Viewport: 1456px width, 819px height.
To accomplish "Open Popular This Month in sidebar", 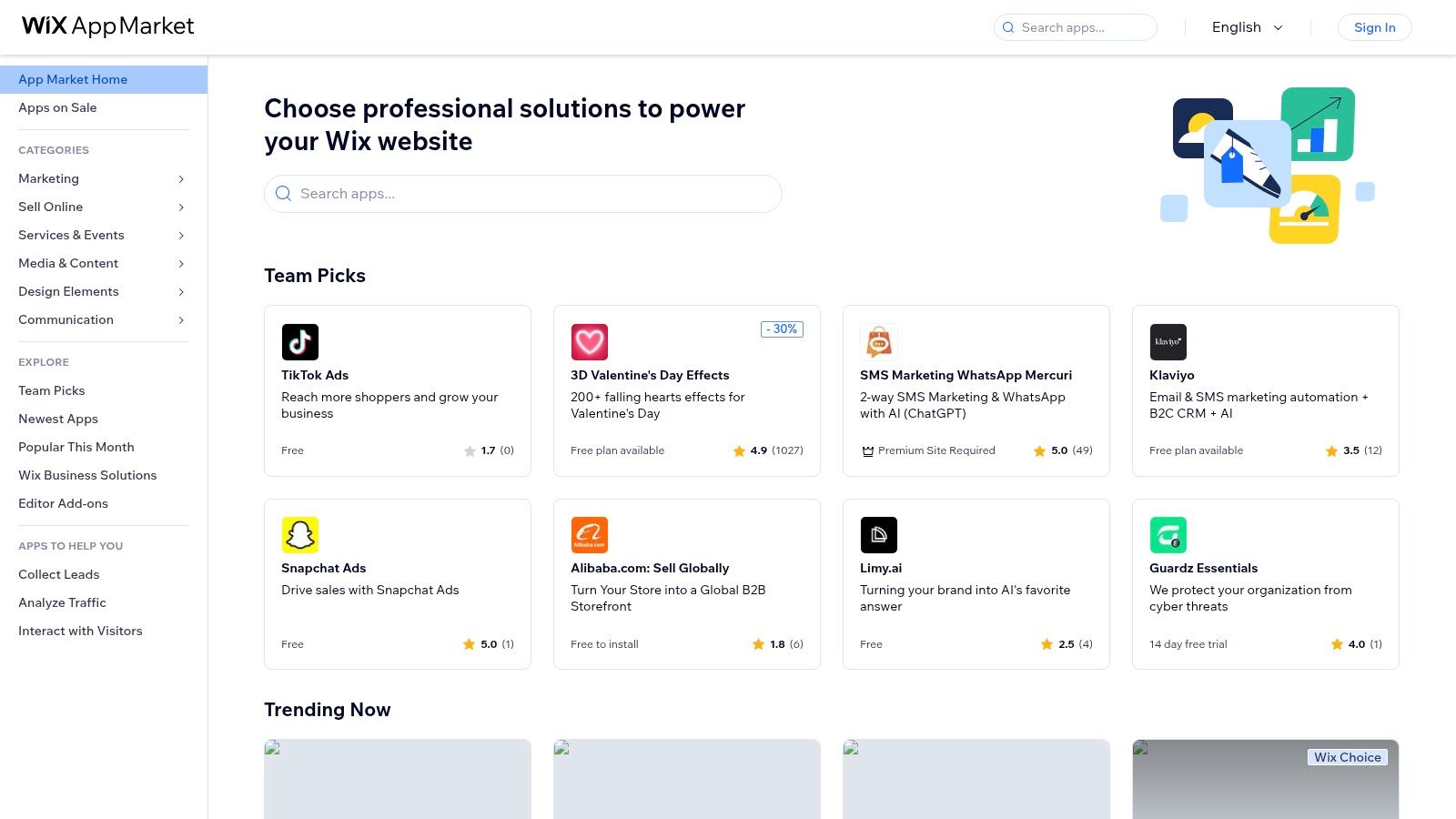I will click(x=76, y=447).
